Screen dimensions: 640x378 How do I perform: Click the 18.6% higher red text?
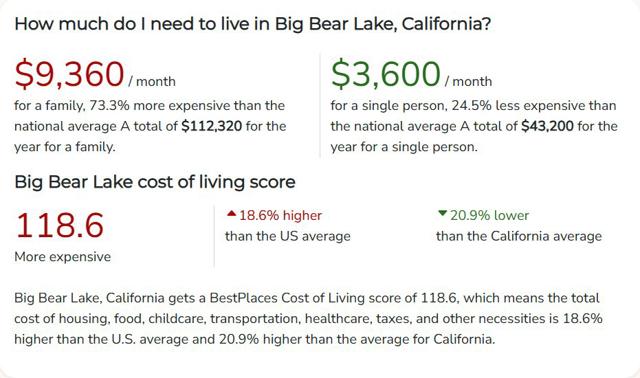click(280, 215)
